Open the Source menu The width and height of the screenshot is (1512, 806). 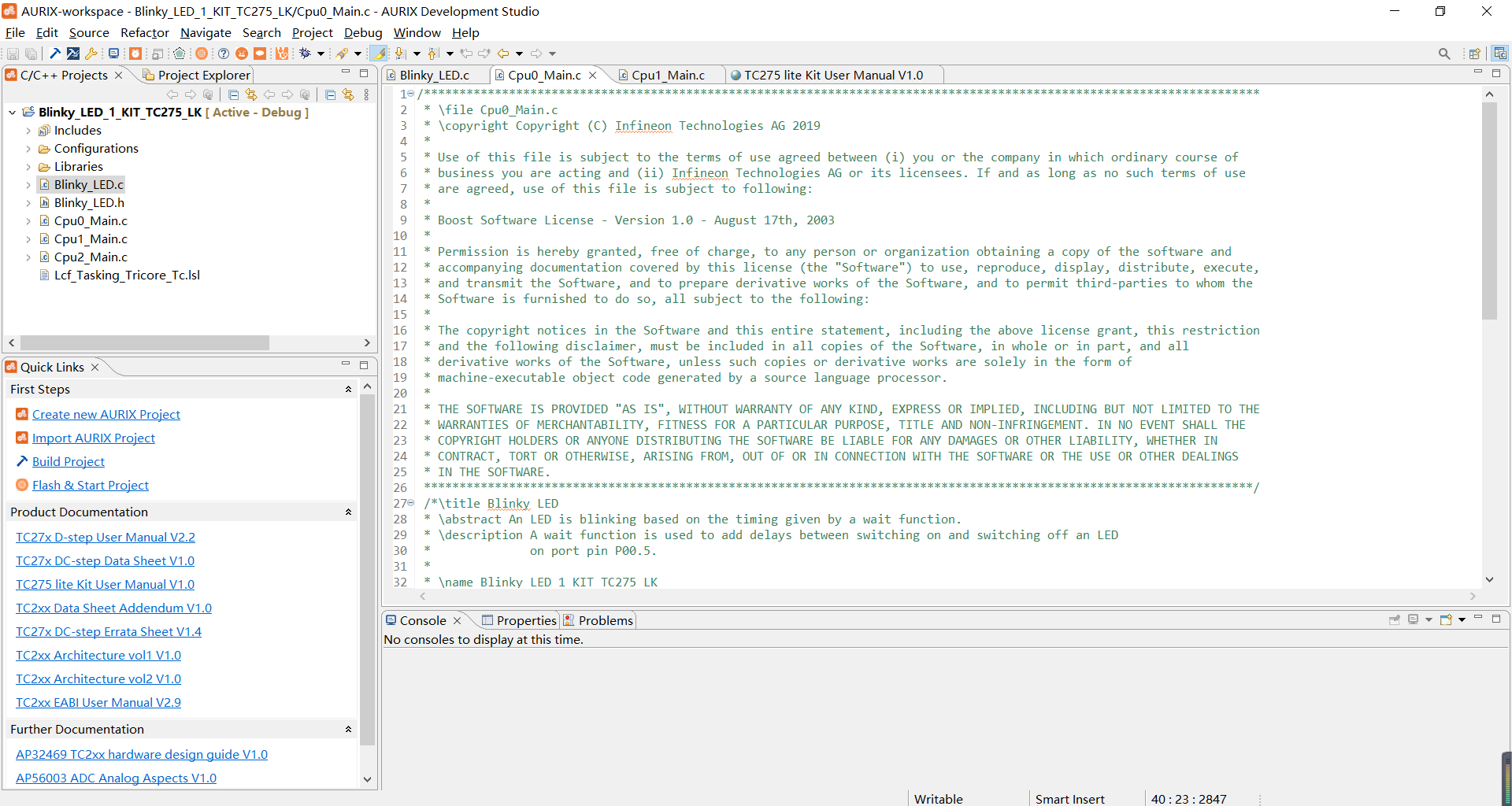(89, 32)
